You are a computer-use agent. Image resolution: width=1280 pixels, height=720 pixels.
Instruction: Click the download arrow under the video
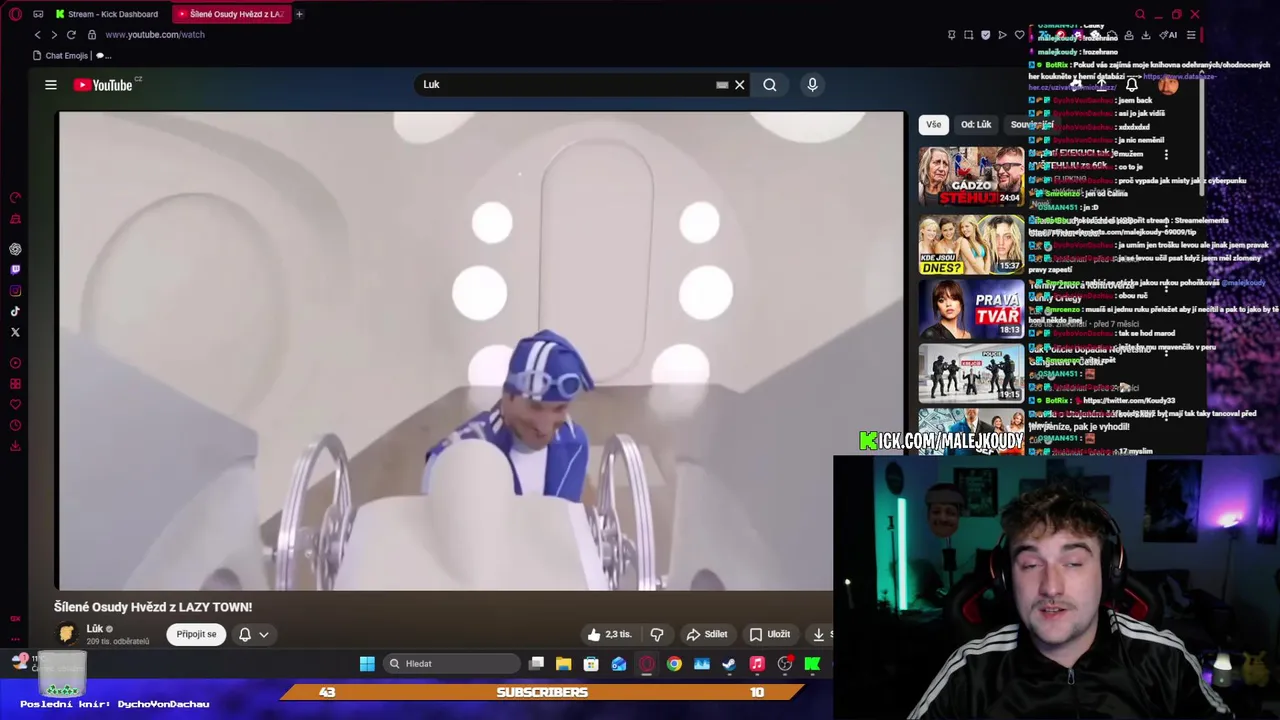point(819,634)
